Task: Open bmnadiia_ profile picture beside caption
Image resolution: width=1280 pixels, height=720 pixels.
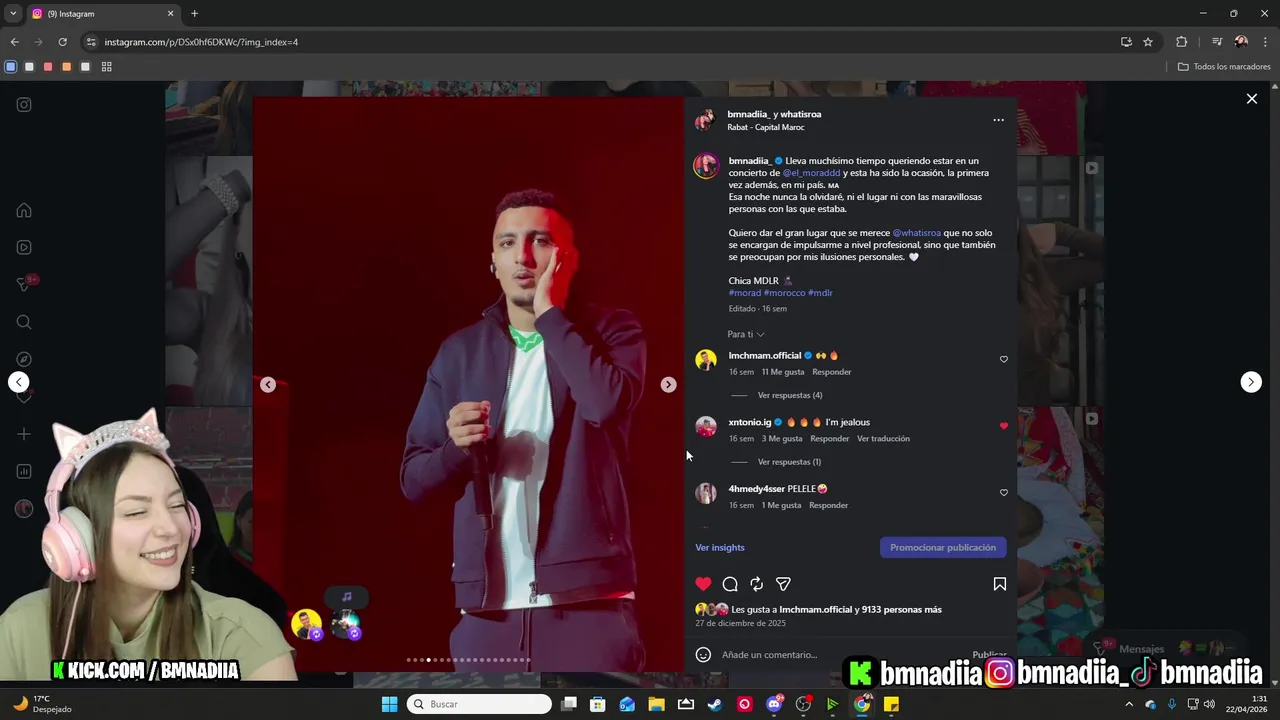Action: click(706, 166)
